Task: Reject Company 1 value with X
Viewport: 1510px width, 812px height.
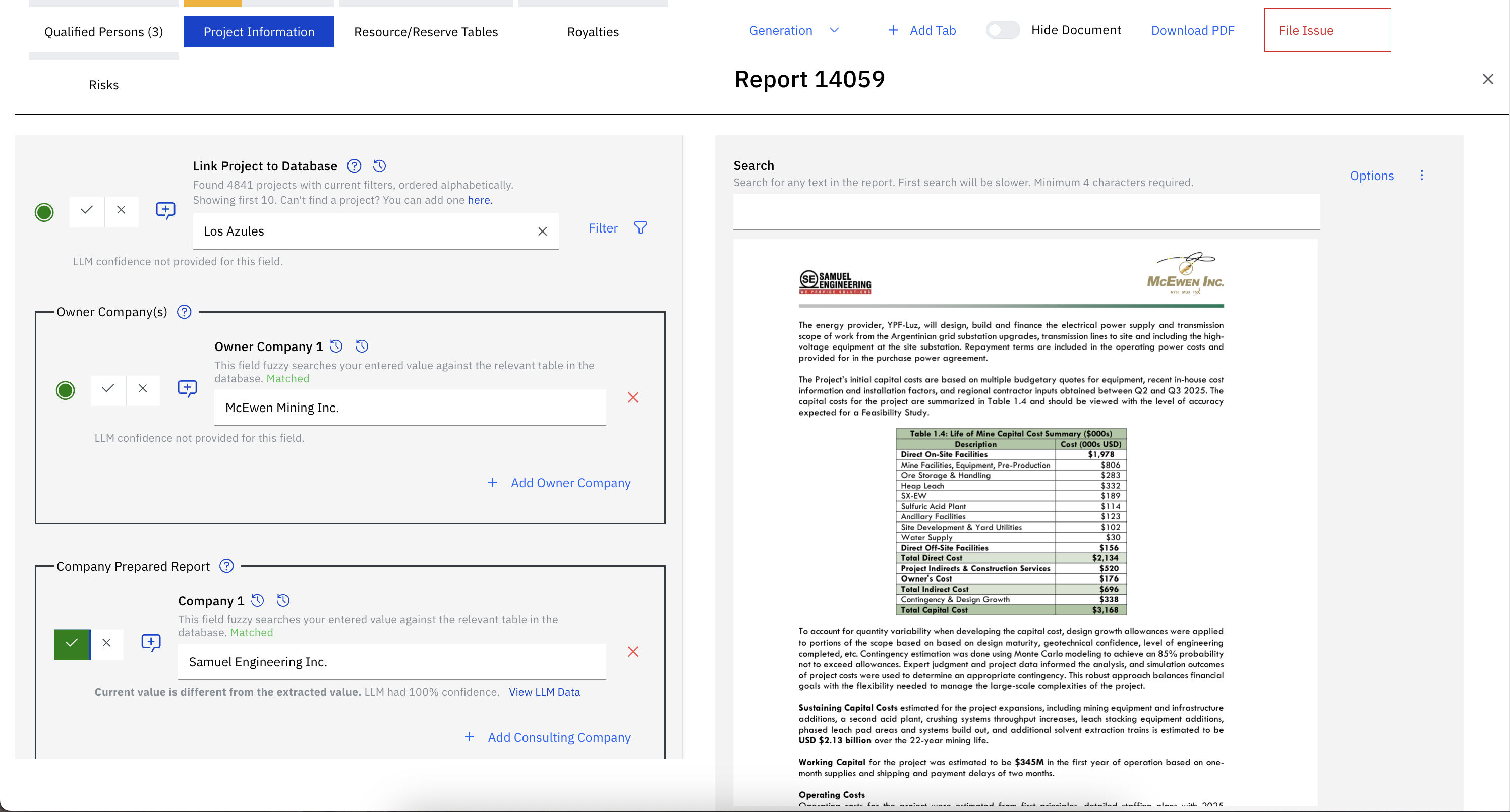Action: point(107,643)
